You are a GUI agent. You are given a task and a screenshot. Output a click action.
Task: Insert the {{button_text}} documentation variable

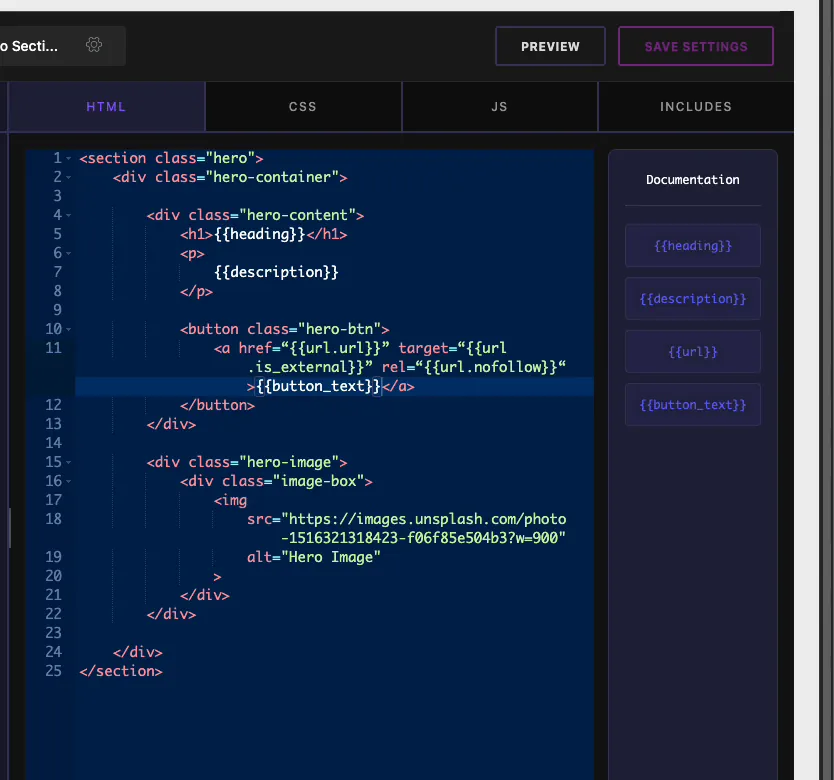pyautogui.click(x=693, y=405)
